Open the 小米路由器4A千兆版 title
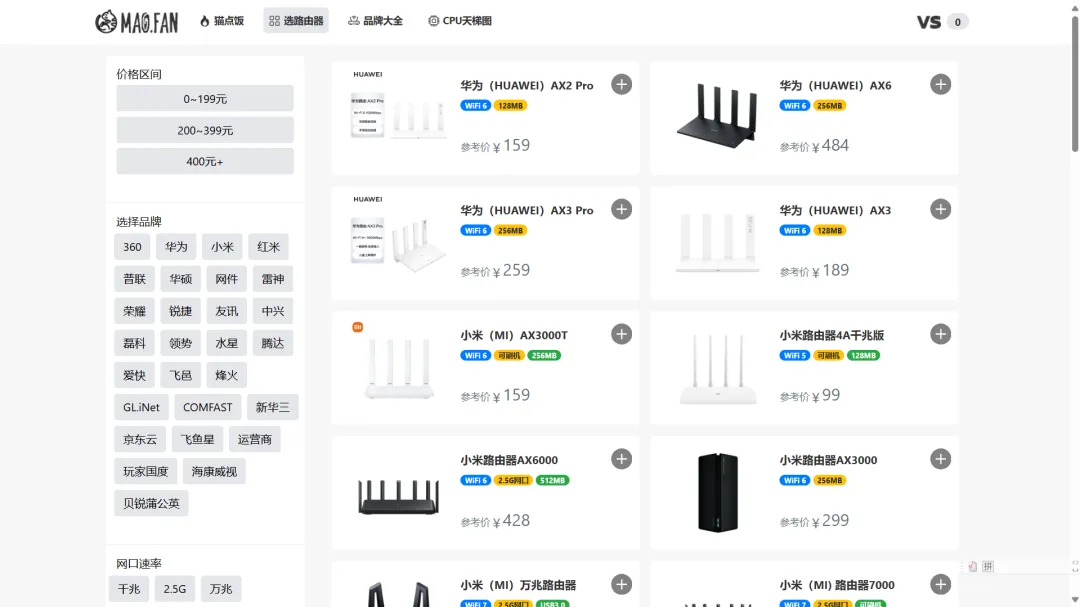The height and width of the screenshot is (607, 1080). coord(831,336)
